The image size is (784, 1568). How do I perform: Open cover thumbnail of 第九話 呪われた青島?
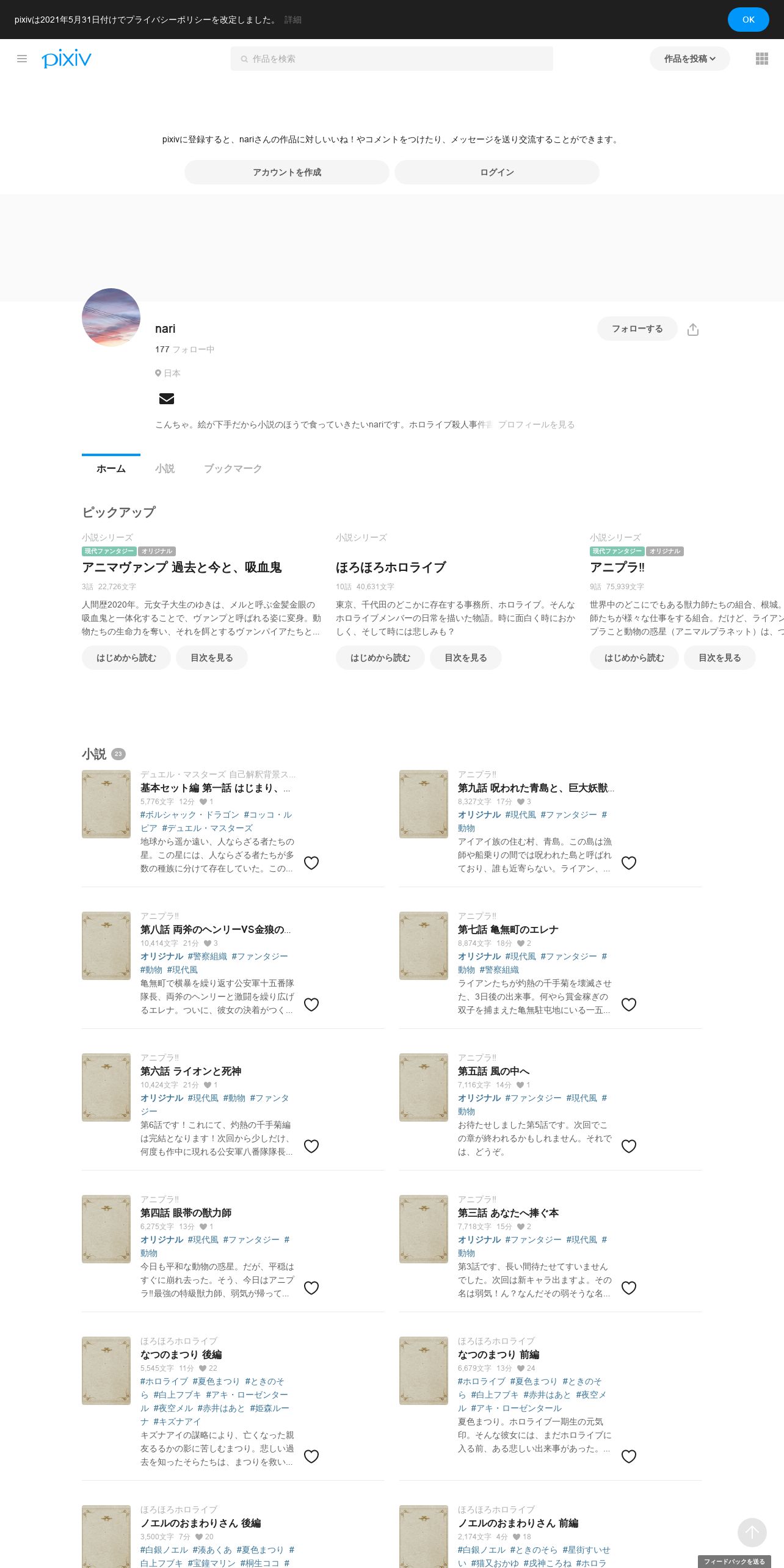tap(424, 804)
